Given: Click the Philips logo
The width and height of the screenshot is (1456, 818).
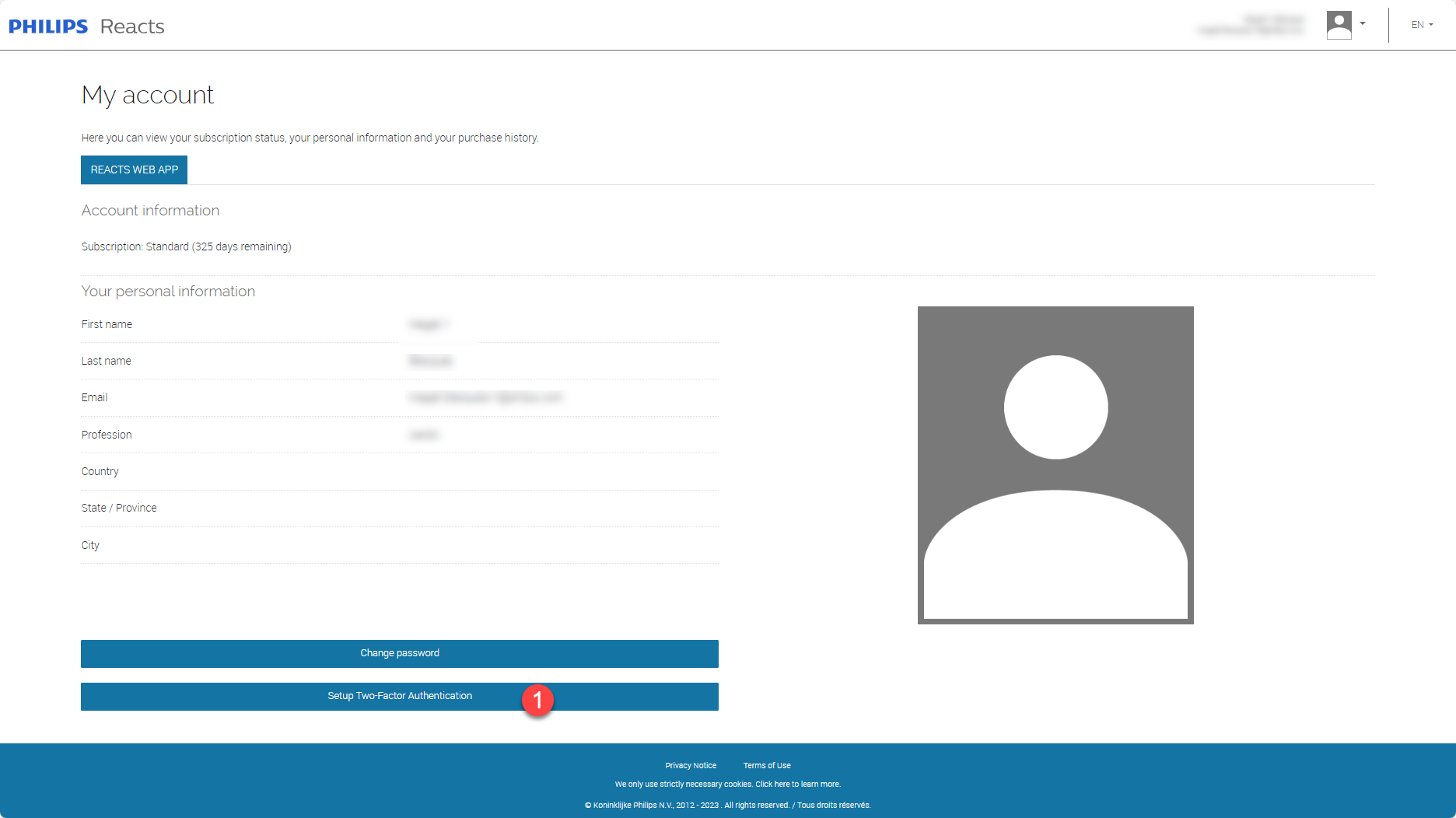Looking at the screenshot, I should [48, 26].
